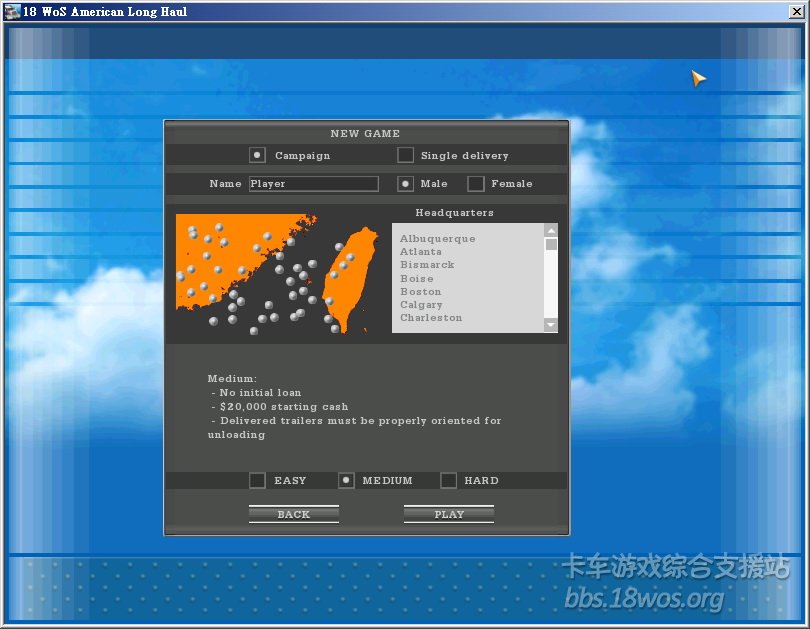Pick Boston as headquarters
The width and height of the screenshot is (810, 629).
420,292
